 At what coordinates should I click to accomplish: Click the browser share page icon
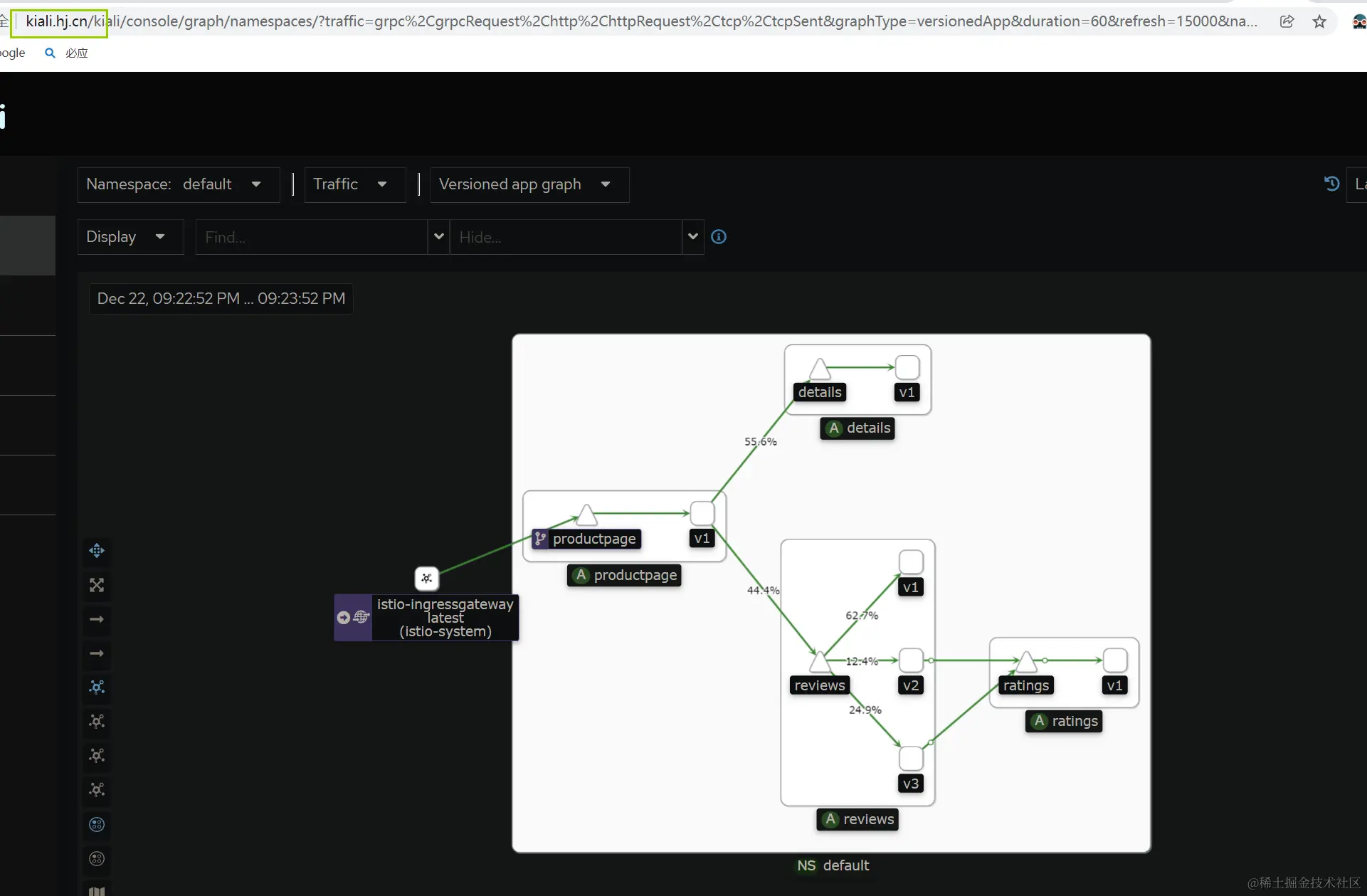click(1287, 21)
